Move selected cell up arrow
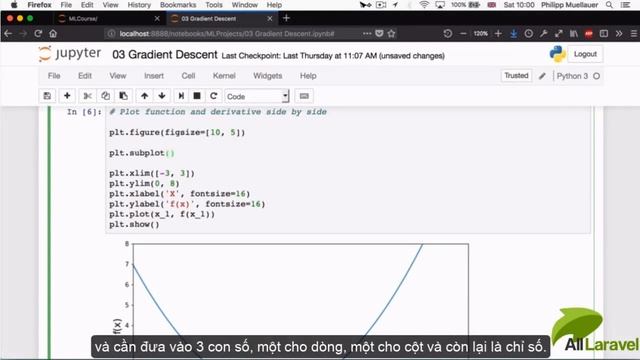640x360 pixels. point(144,96)
